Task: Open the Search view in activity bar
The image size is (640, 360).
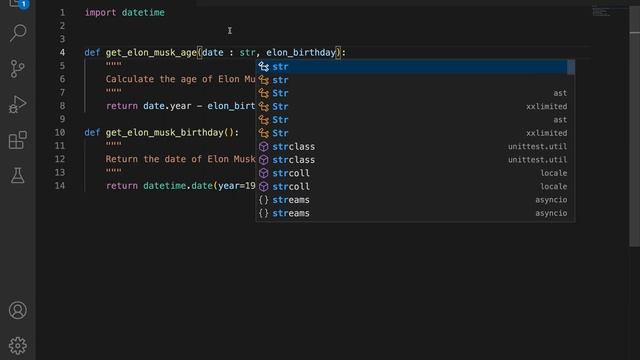Action: [x=18, y=33]
